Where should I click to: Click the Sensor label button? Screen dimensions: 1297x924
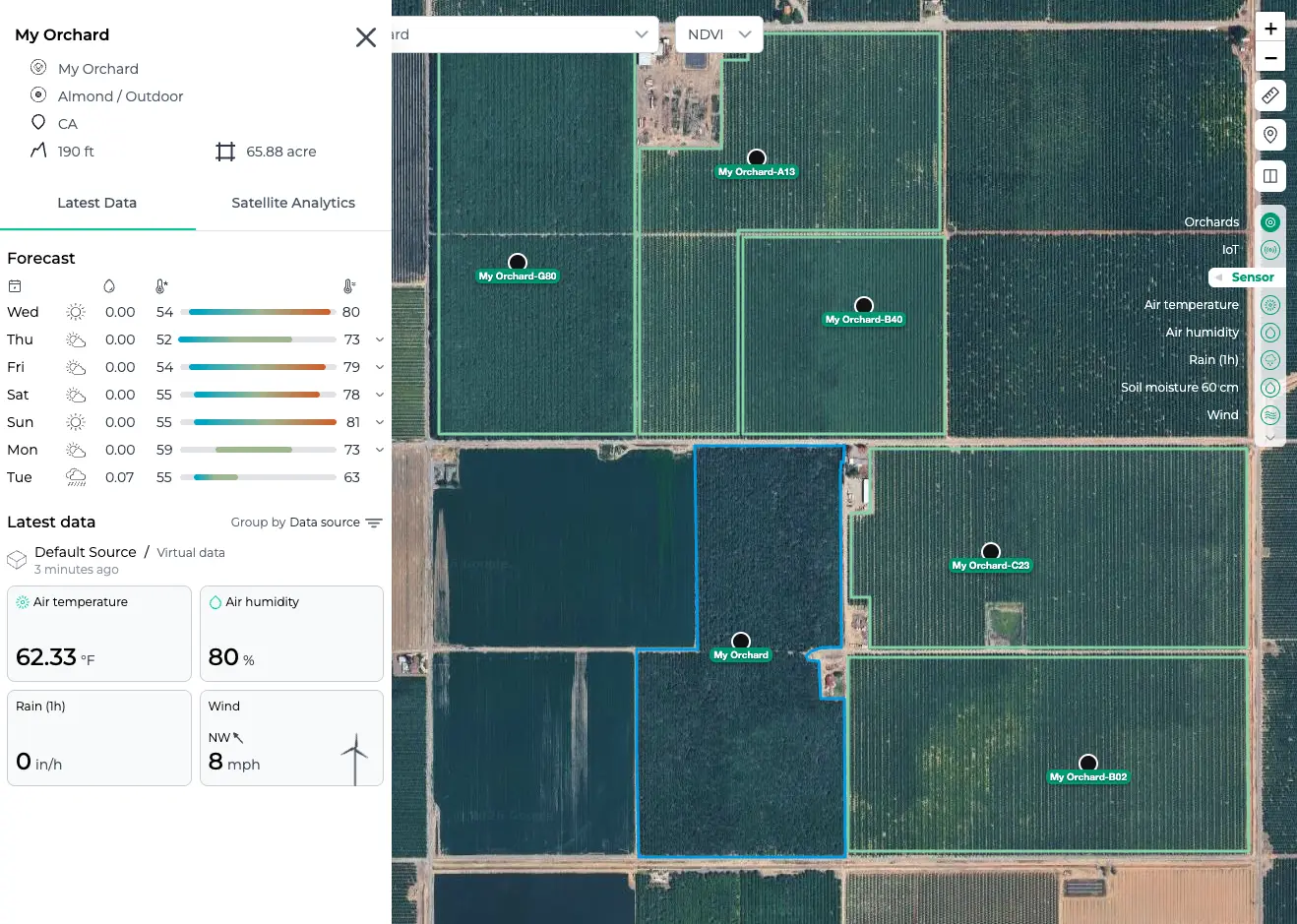(1246, 277)
